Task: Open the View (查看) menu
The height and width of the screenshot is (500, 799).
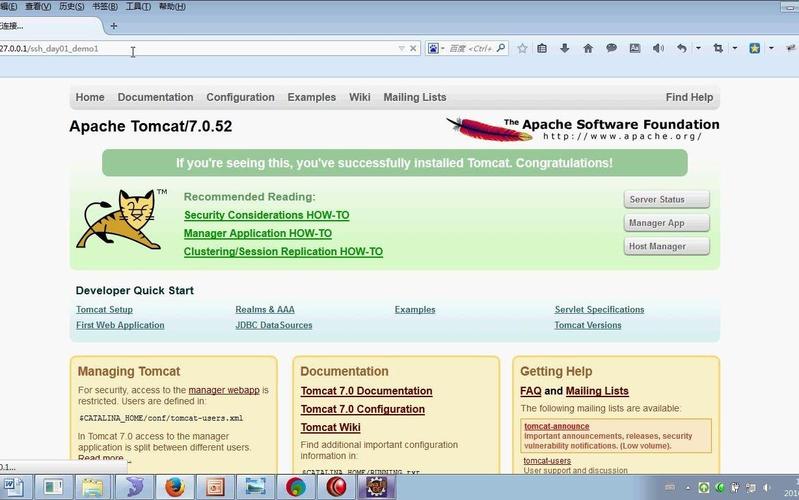Action: coord(38,7)
